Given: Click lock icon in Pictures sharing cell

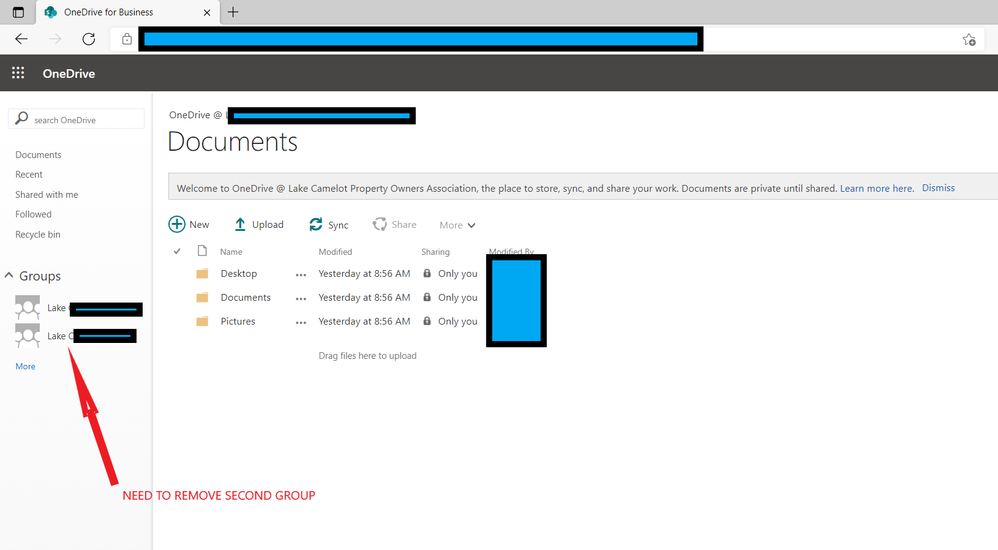Looking at the screenshot, I should pos(427,321).
